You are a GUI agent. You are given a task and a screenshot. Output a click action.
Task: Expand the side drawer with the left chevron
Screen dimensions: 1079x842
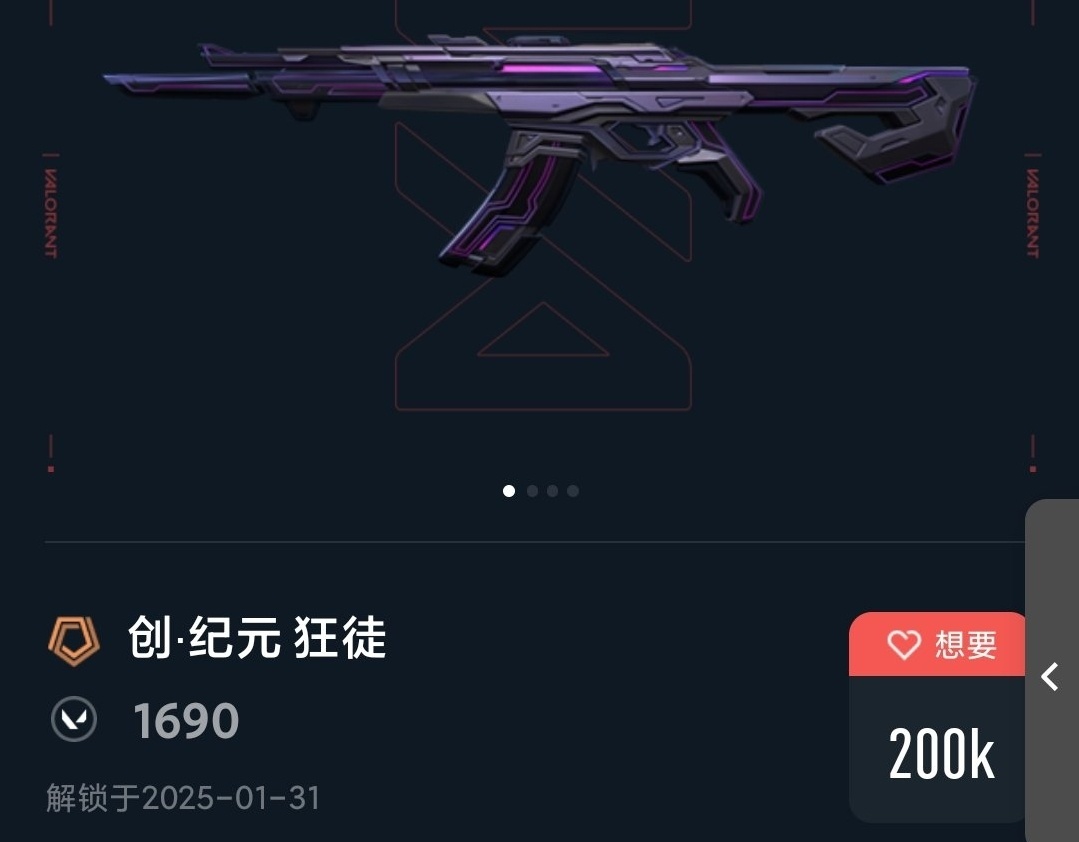click(x=1050, y=677)
